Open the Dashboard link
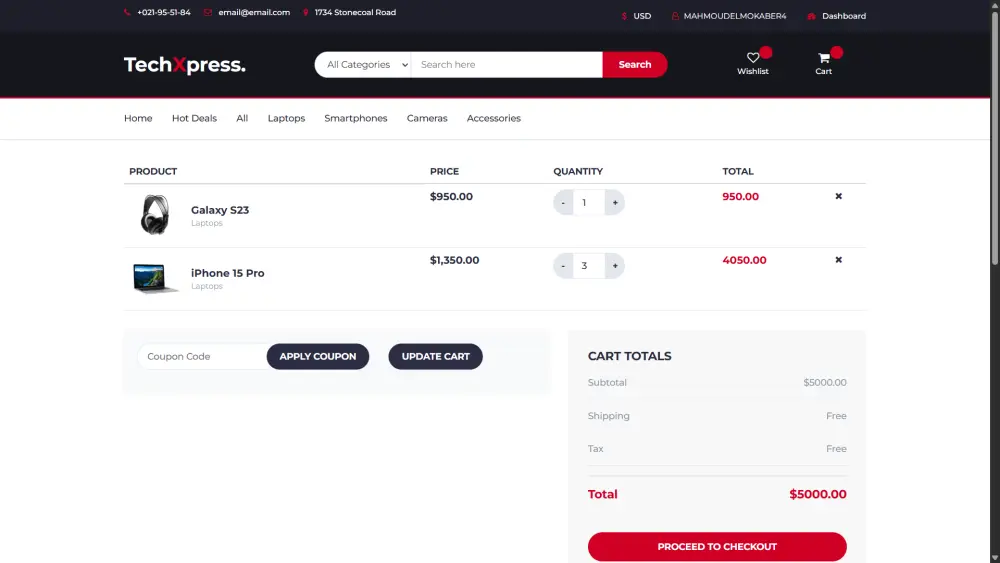 coord(843,16)
